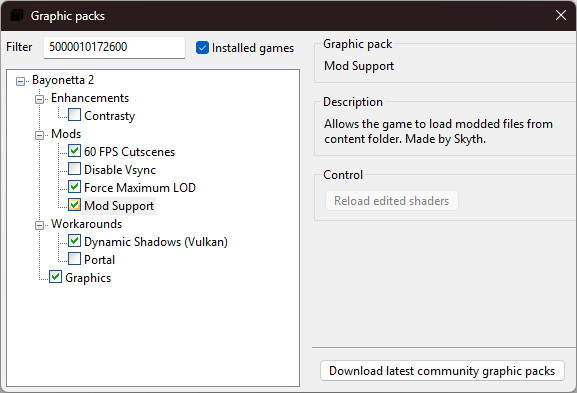
Task: Click the Reload edited shaders button
Action: (x=392, y=201)
